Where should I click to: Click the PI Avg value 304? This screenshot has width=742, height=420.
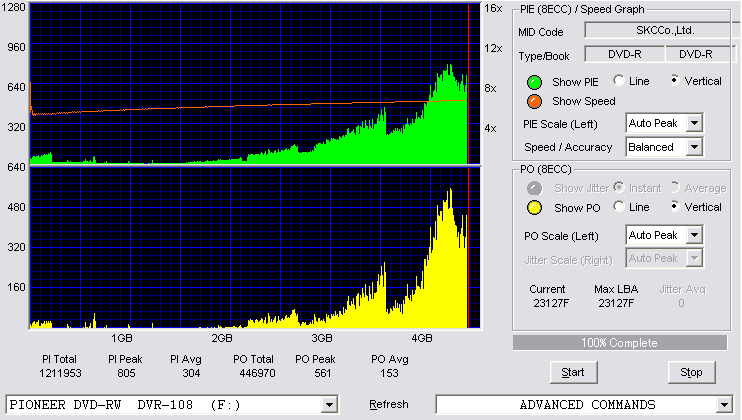[x=191, y=373]
